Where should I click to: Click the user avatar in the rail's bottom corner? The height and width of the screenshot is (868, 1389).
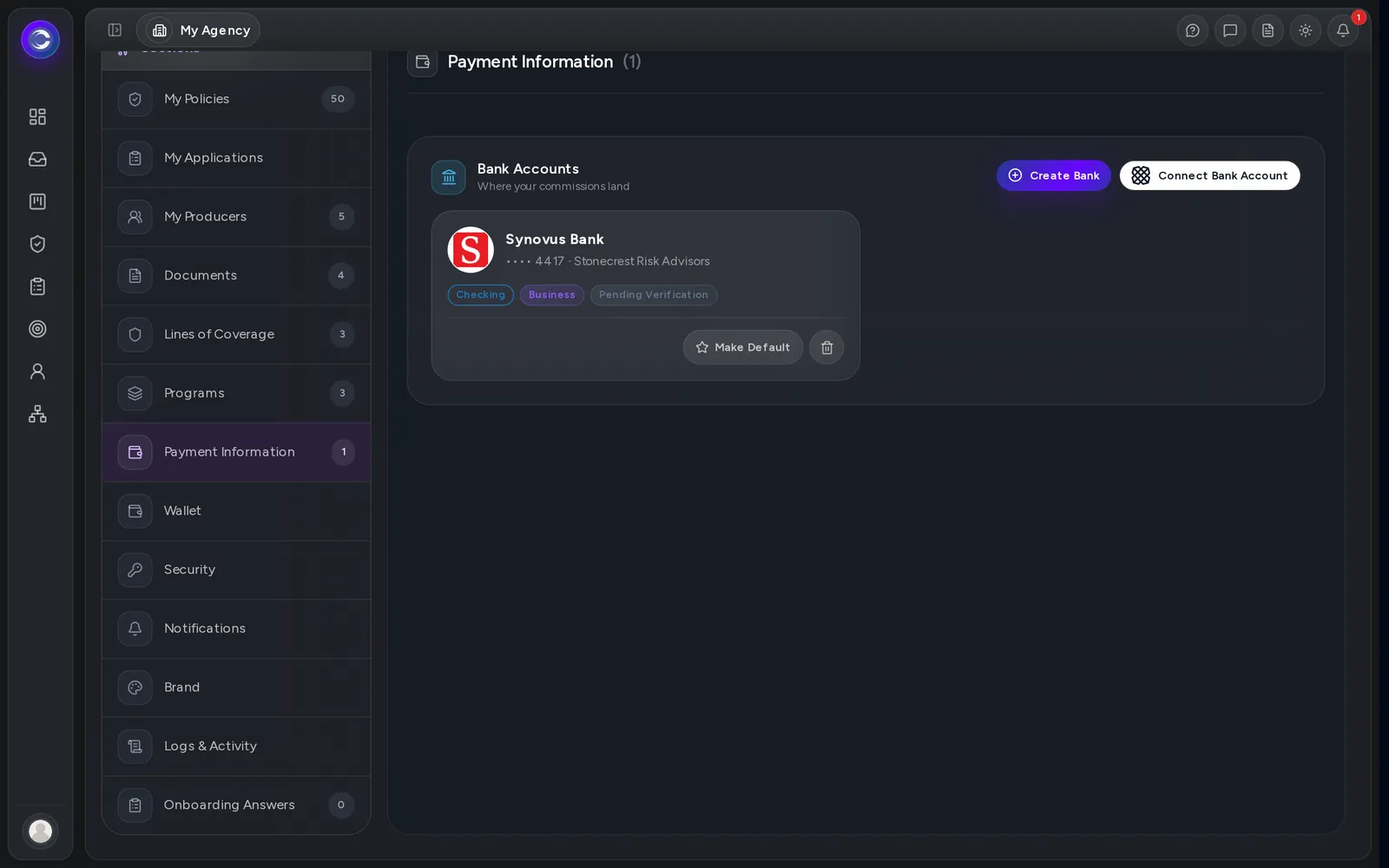pyautogui.click(x=40, y=831)
